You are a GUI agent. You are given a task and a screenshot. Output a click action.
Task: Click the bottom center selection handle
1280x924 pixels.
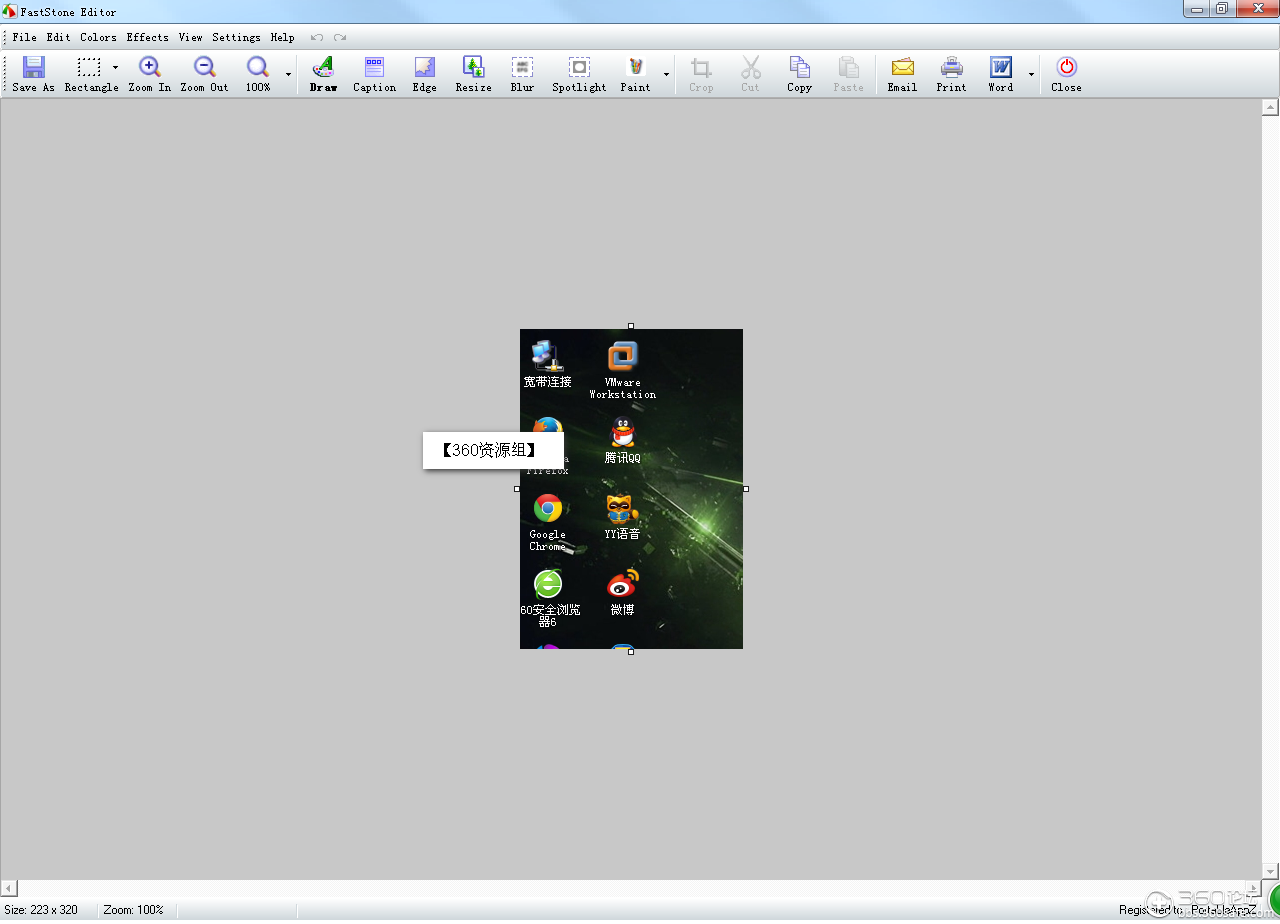click(631, 652)
